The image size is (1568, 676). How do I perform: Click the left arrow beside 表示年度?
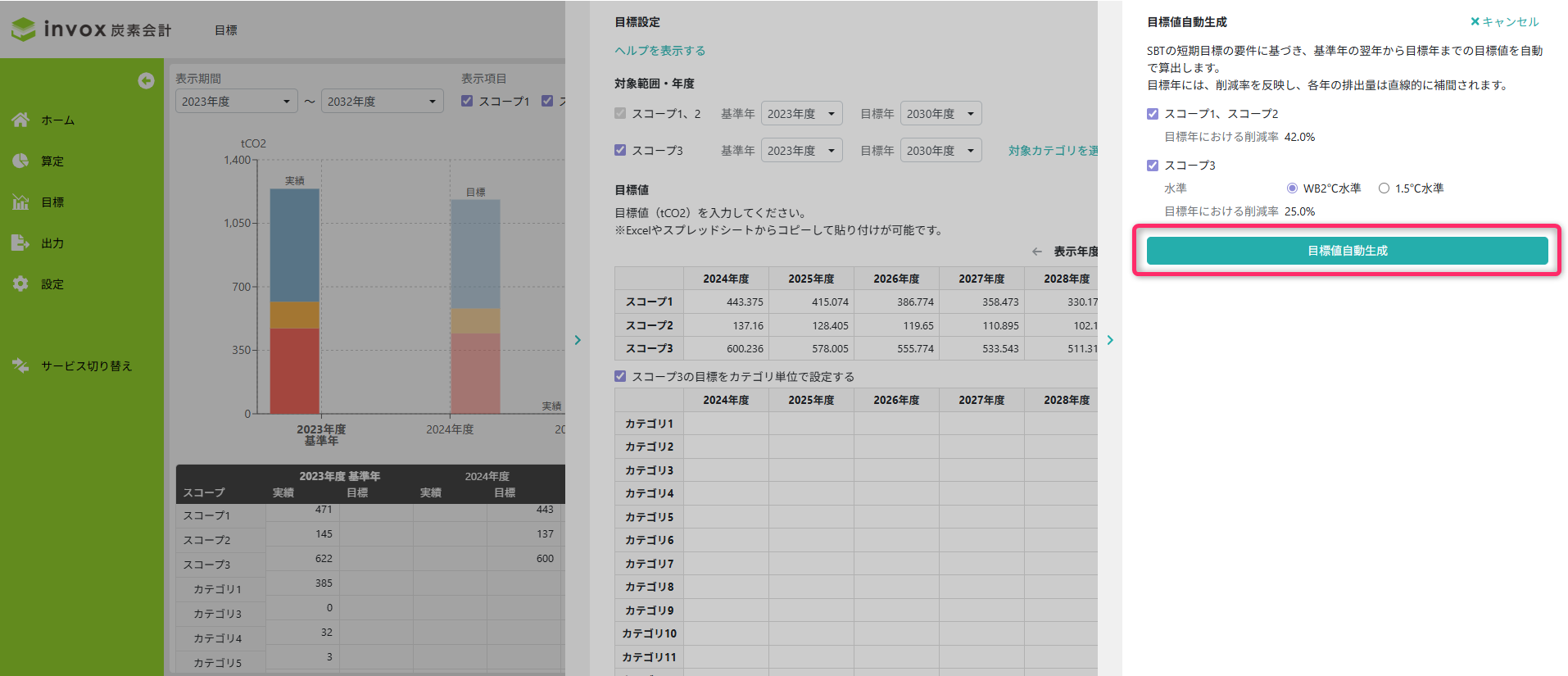click(1037, 252)
